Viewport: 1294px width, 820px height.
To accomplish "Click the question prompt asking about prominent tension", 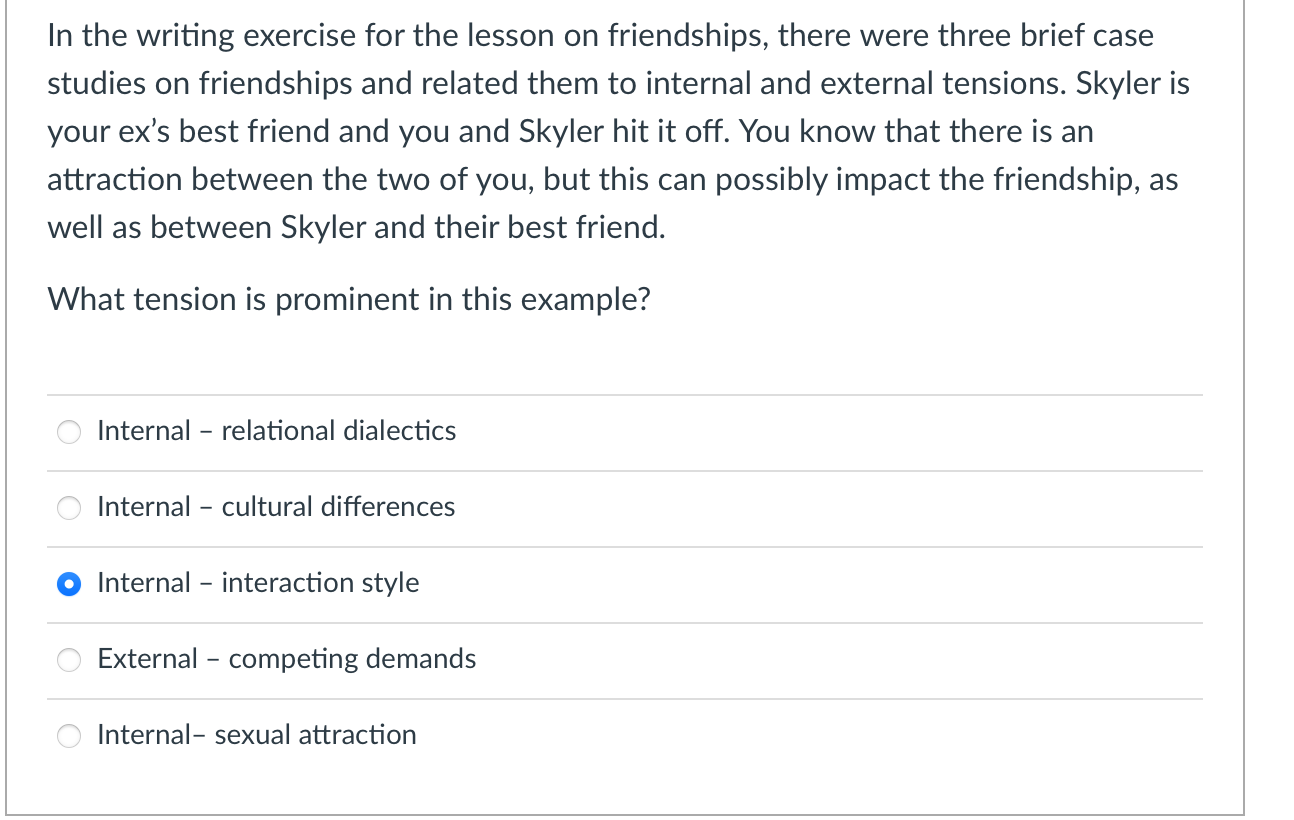I will (x=349, y=299).
